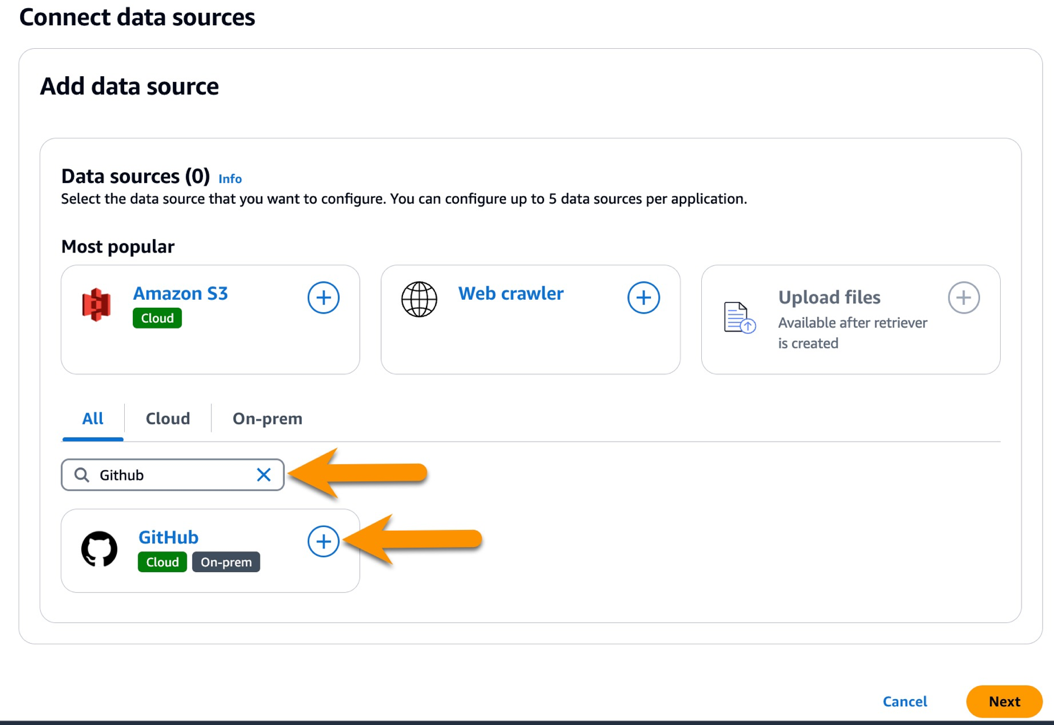Switch to the On-prem tab

click(x=266, y=418)
